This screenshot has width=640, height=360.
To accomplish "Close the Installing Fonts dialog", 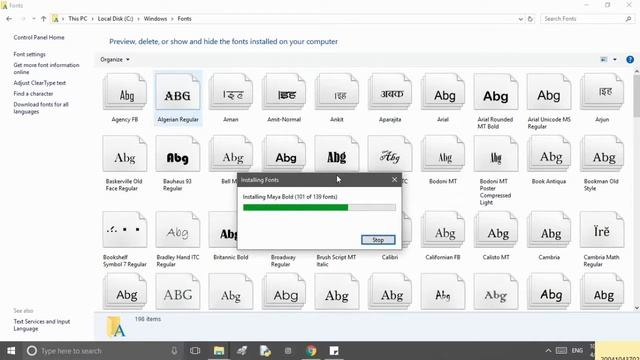I will click(394, 180).
